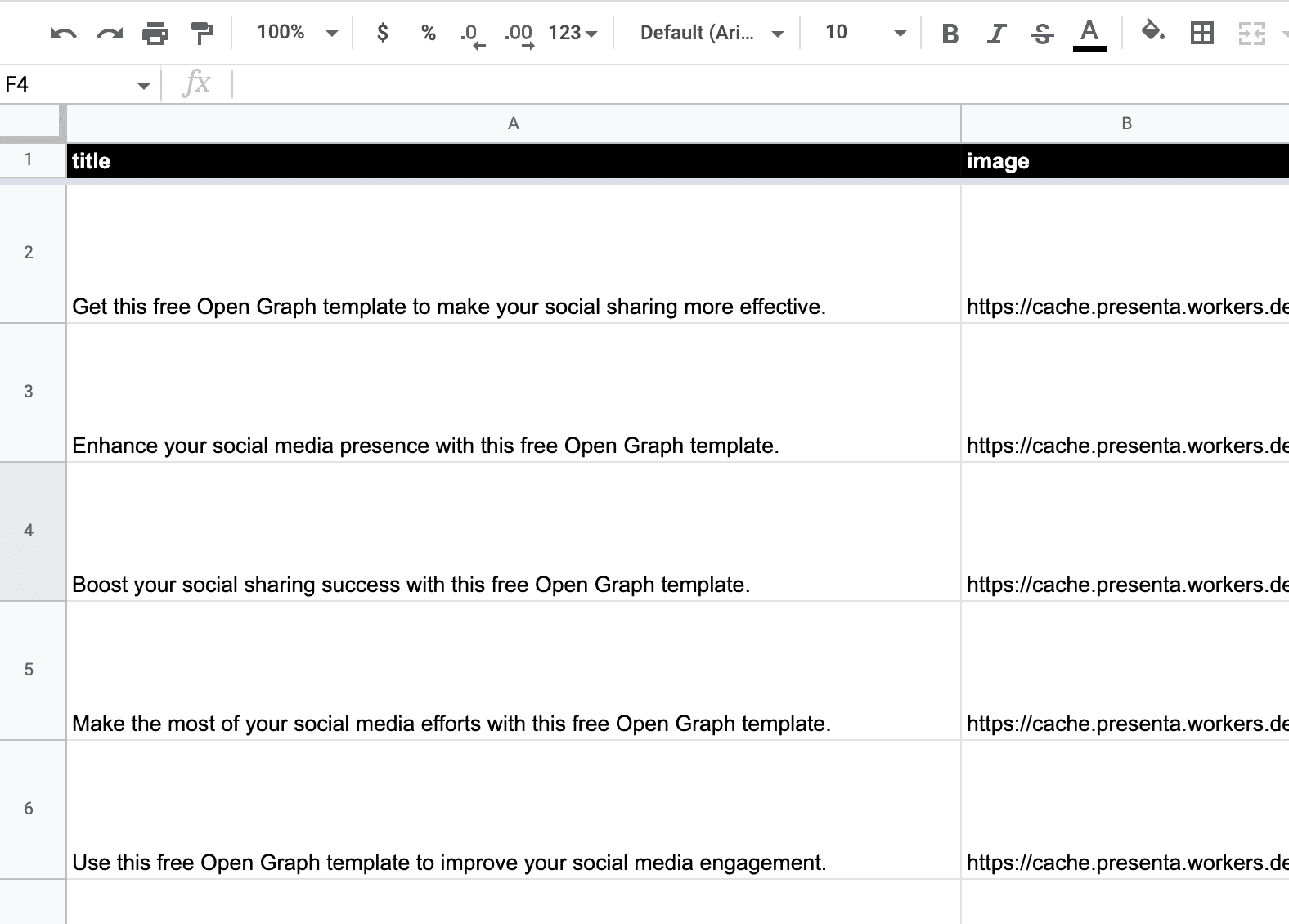Increase decimal places
Image resolution: width=1289 pixels, height=924 pixels.
tap(519, 34)
